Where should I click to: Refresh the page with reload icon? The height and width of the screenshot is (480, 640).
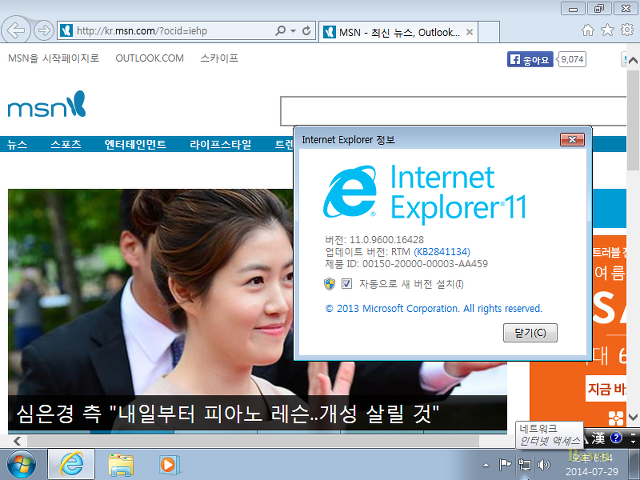point(306,31)
